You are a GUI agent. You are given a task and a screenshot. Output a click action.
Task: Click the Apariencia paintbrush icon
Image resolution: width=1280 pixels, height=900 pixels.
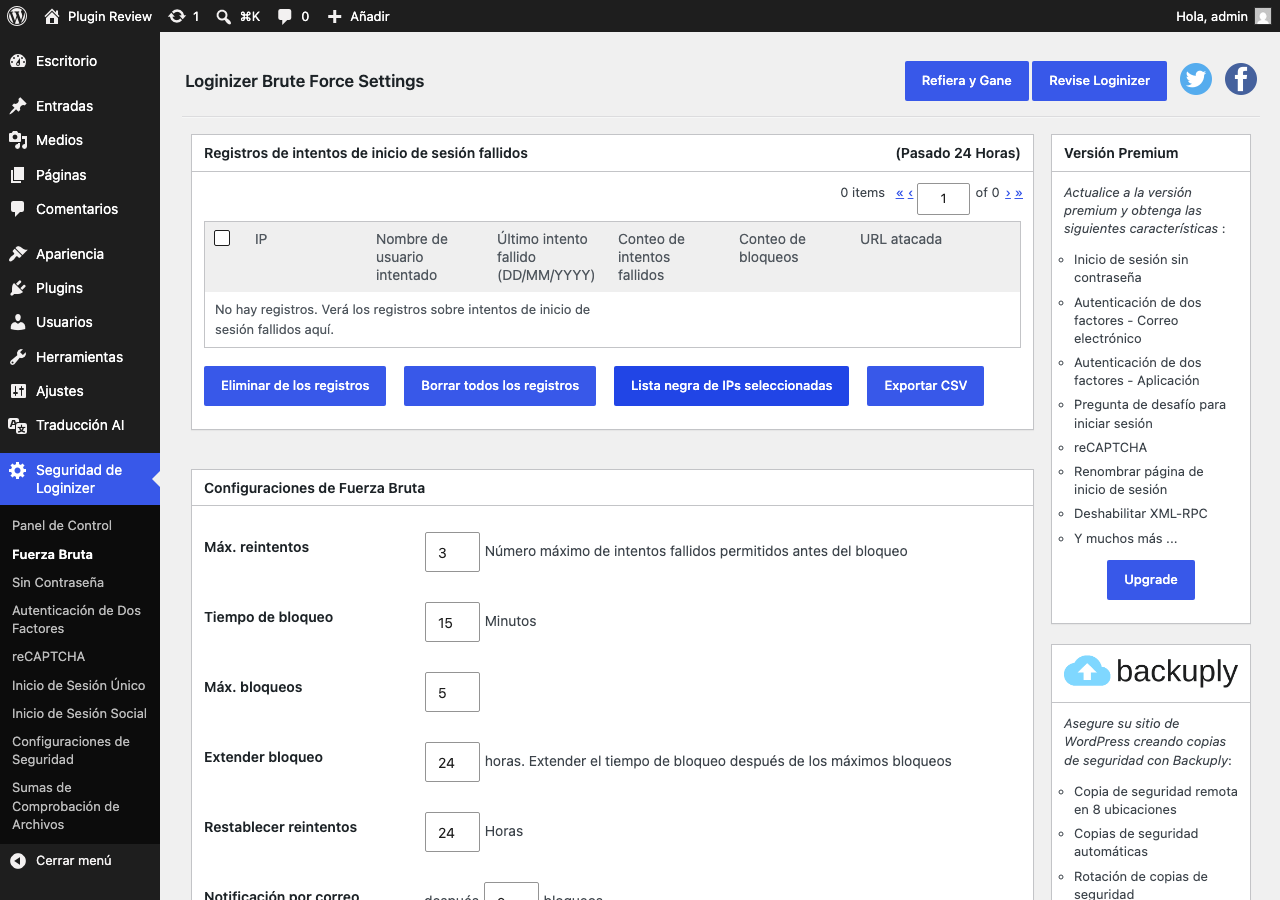(18, 254)
